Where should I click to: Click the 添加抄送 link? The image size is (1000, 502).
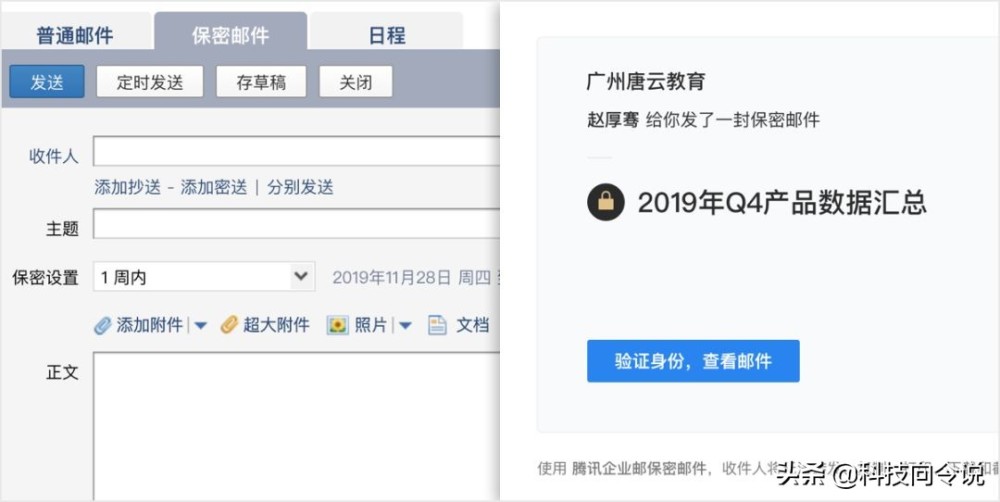pos(127,187)
